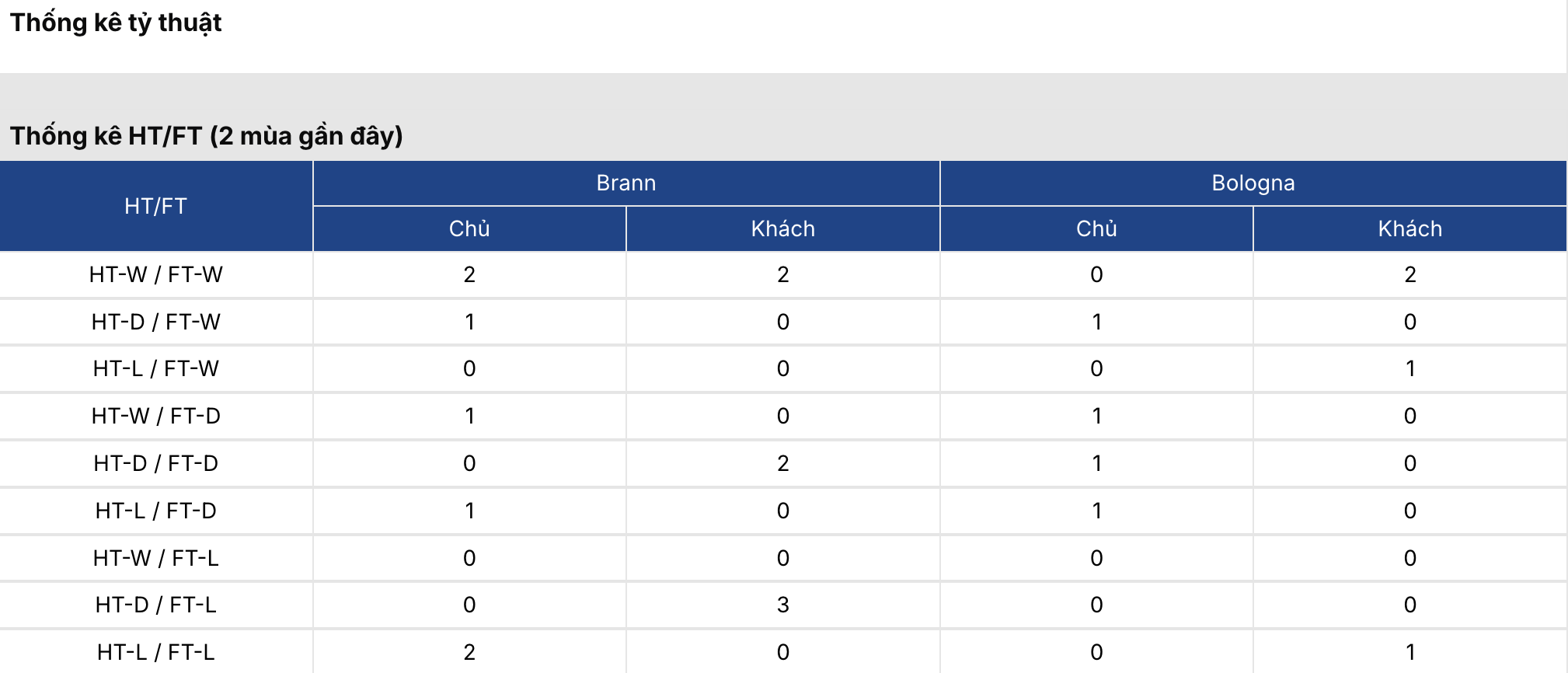The image size is (1568, 673).
Task: Click the 'HT-D / FT-L' row label
Action: (x=156, y=605)
